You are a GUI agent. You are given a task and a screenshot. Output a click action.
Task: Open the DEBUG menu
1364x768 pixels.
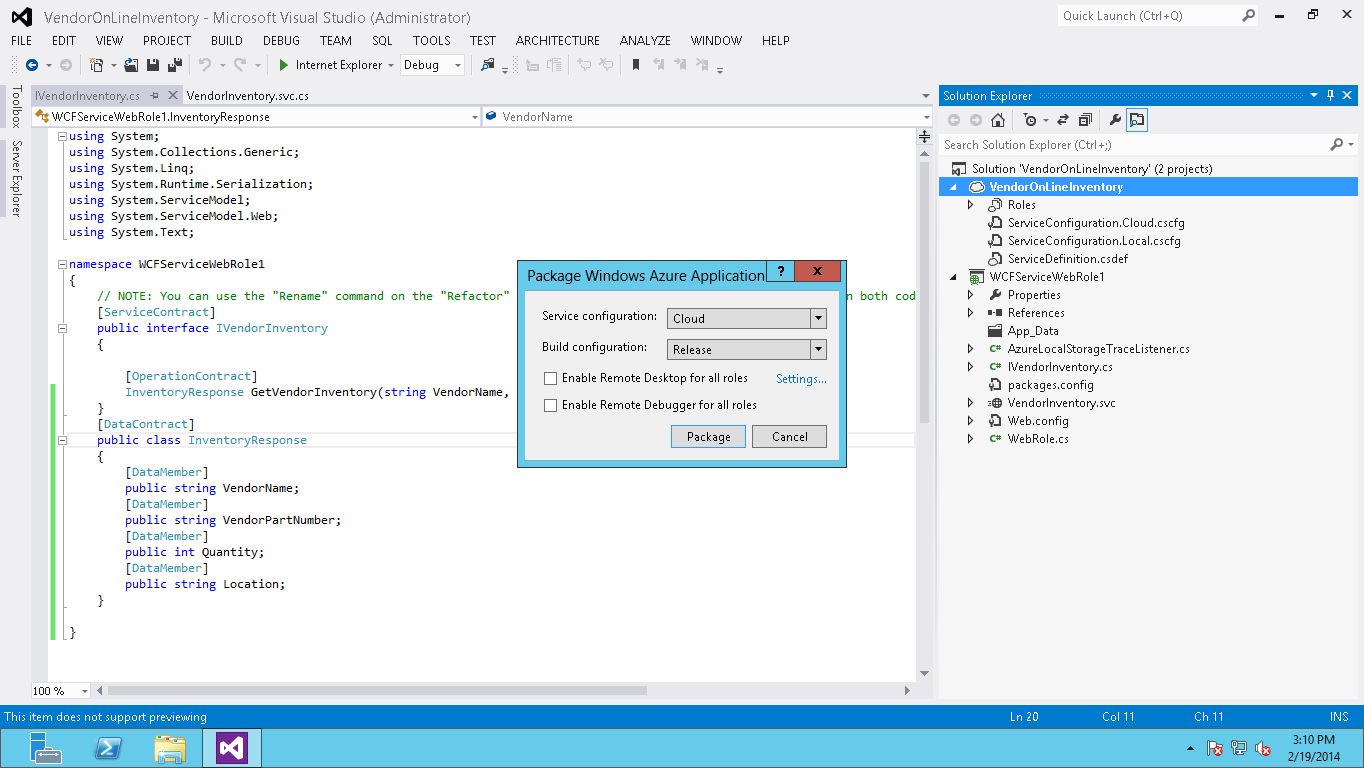pyautogui.click(x=281, y=41)
